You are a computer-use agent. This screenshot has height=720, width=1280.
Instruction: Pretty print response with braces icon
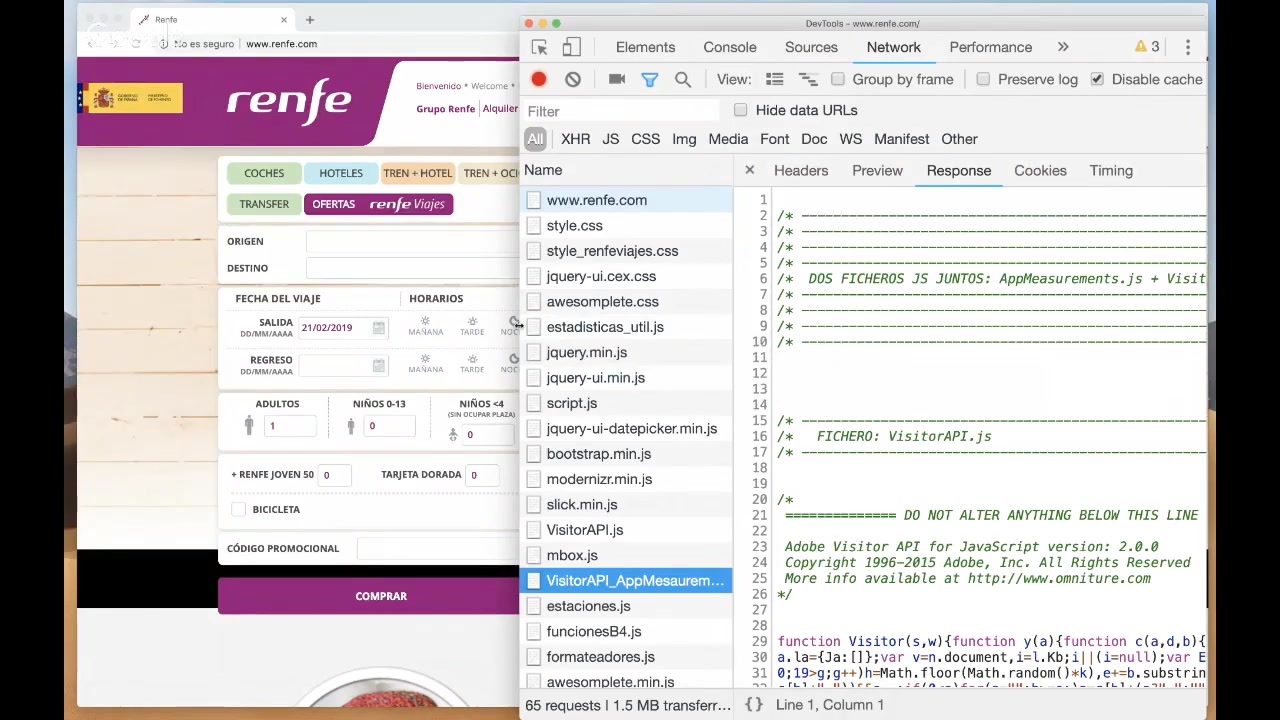click(x=754, y=705)
